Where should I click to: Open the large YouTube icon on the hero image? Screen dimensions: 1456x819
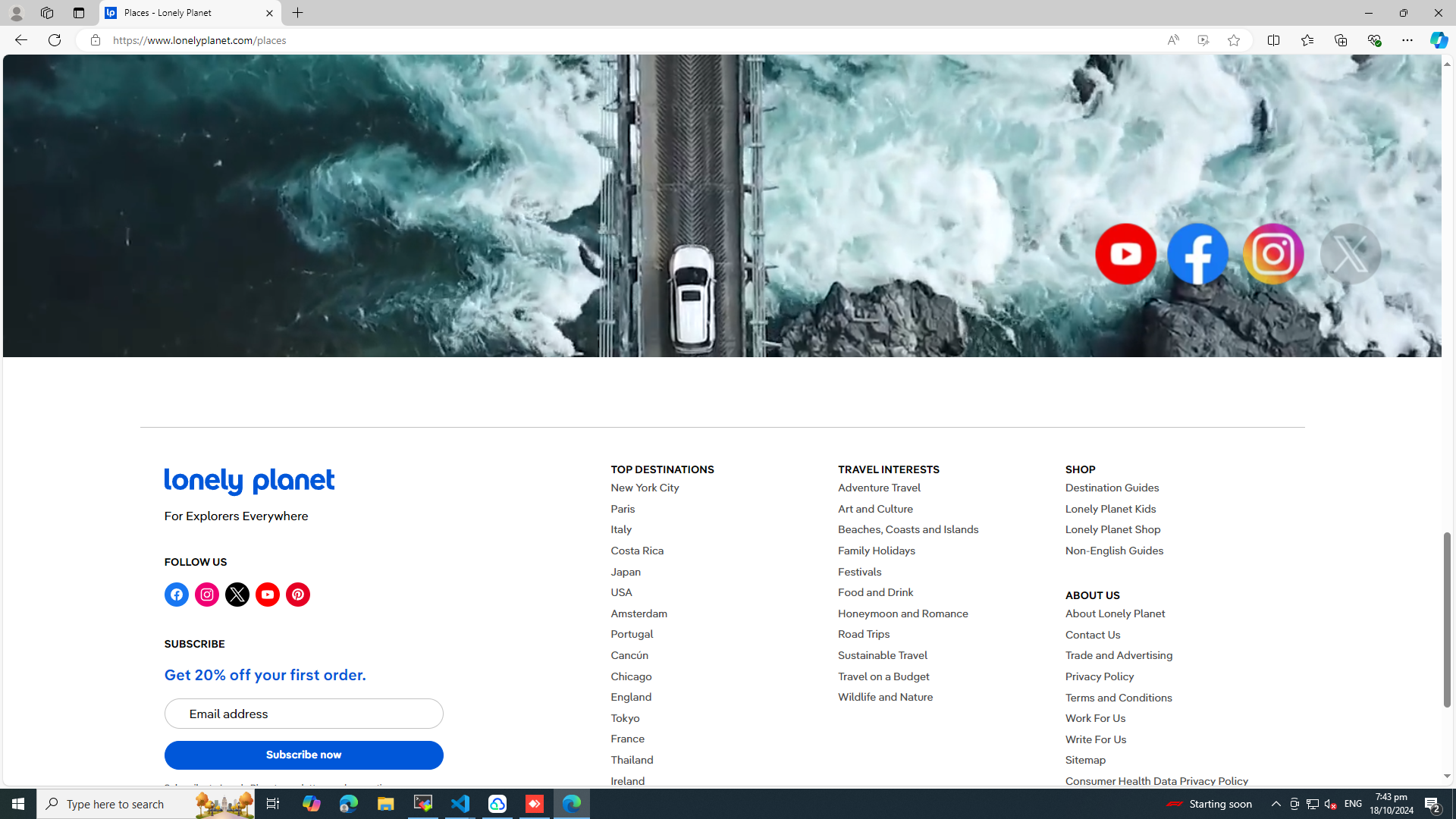coord(1125,254)
